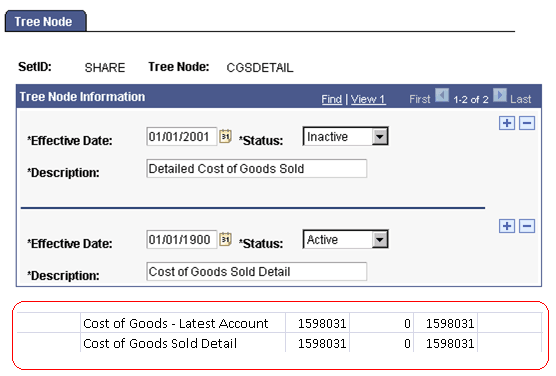Click the View 1 link
Viewport: 556px width, 376px height.
tap(368, 99)
